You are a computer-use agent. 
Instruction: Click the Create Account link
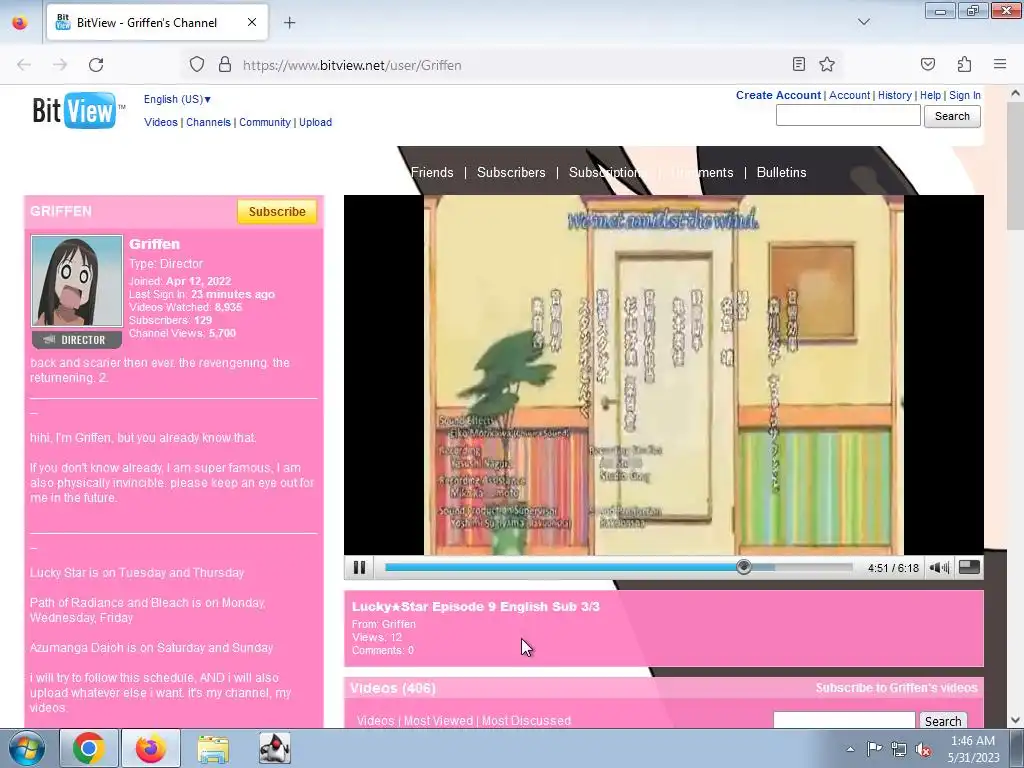778,95
